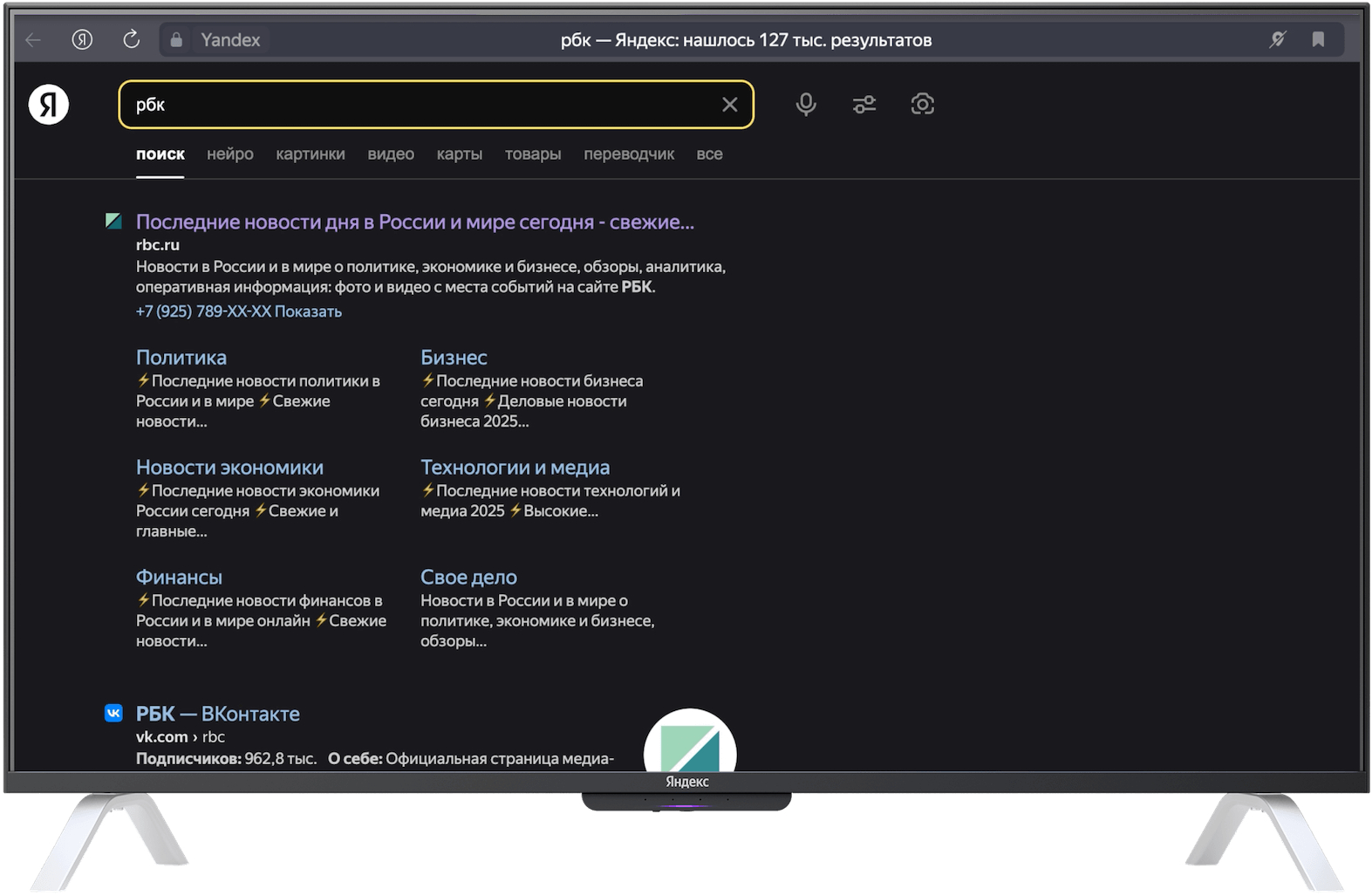
Task: Click the crossed-out icon beside the bookmark
Action: pos(1278,39)
